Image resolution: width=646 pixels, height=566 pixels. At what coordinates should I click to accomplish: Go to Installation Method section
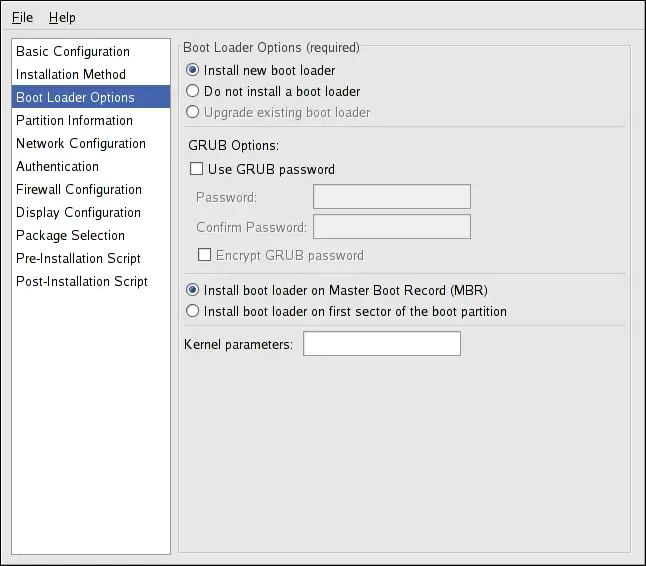pos(71,74)
